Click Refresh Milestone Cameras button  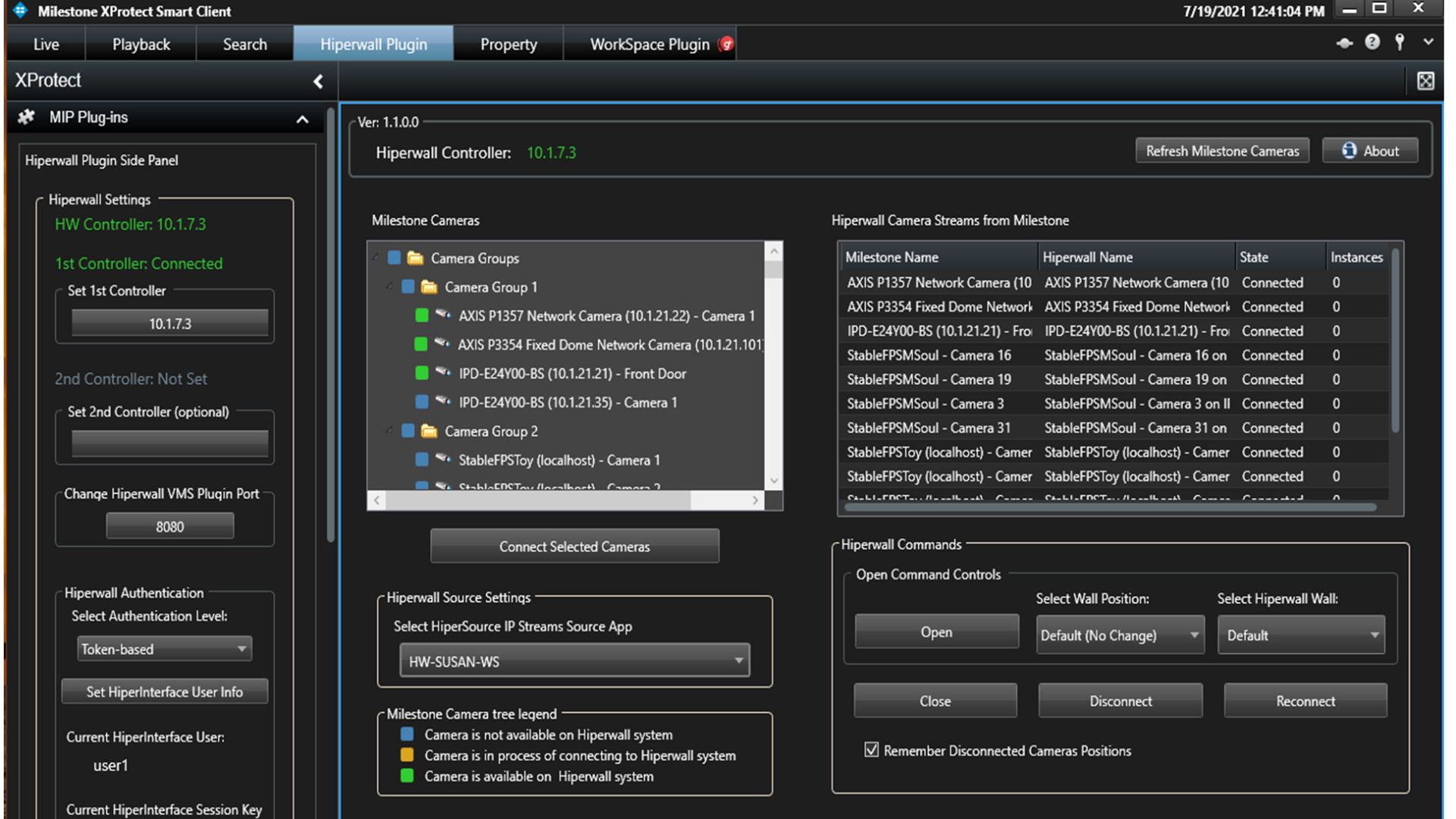pos(1222,151)
